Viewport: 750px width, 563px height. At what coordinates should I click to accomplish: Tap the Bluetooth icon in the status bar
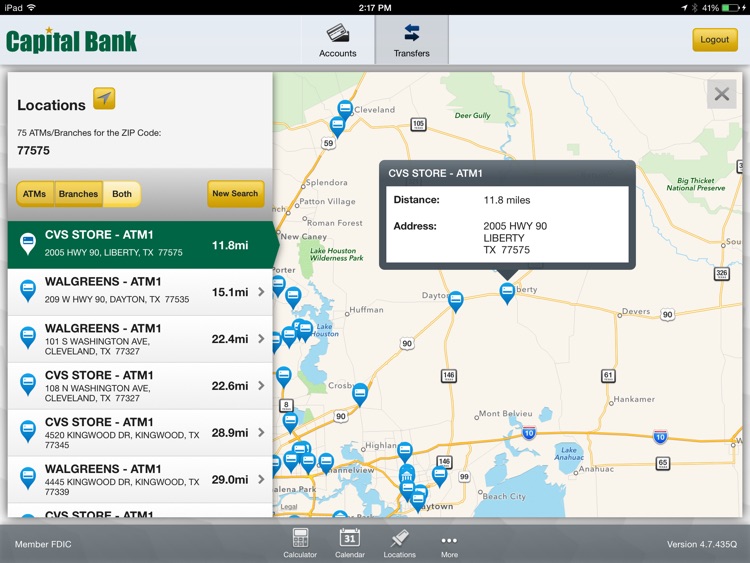[x=694, y=8]
